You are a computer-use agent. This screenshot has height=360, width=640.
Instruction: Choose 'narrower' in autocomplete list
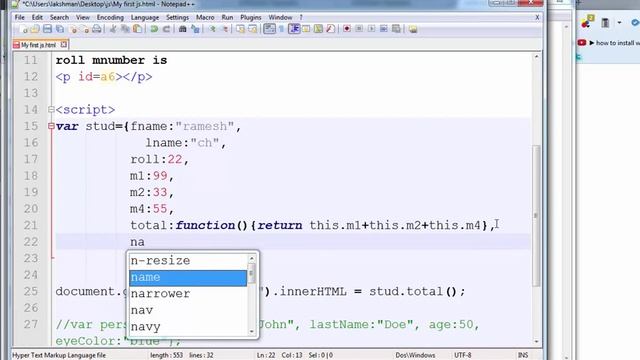tap(188, 294)
